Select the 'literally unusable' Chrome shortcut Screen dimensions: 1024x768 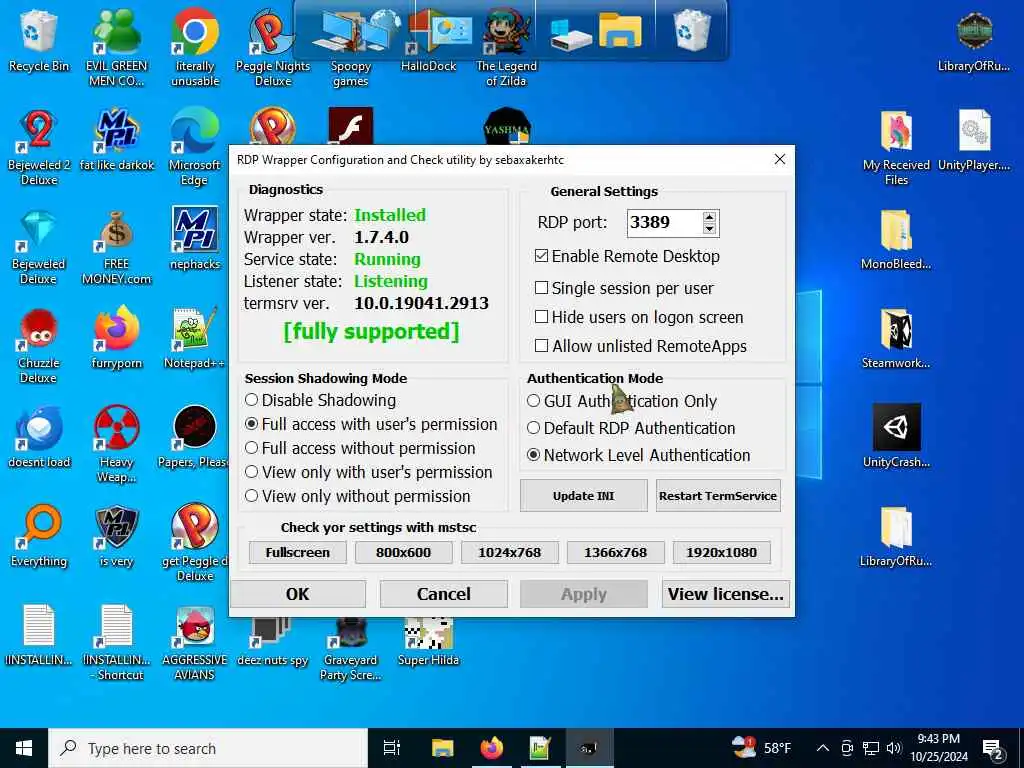coord(195,46)
